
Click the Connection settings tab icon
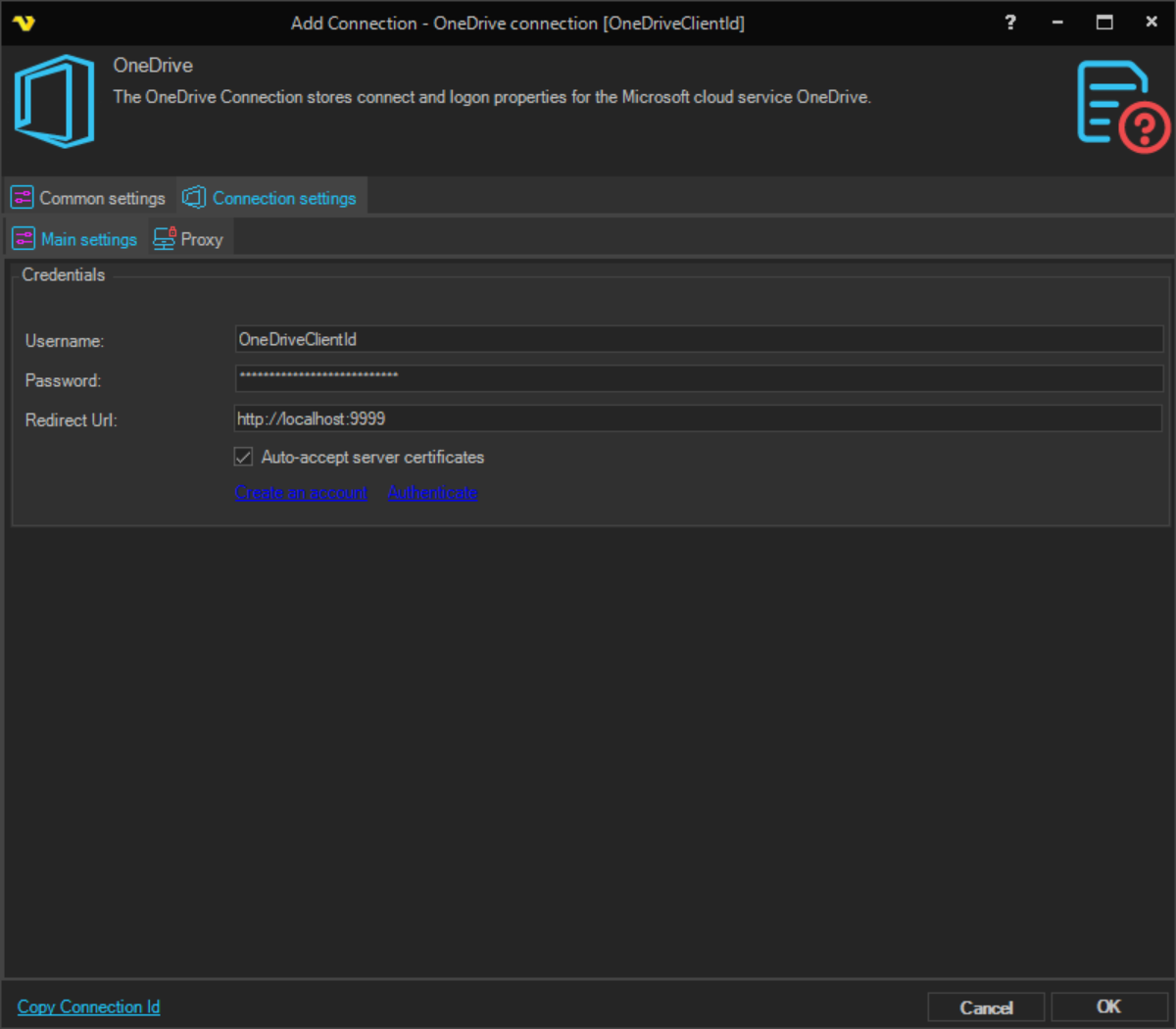pos(194,198)
